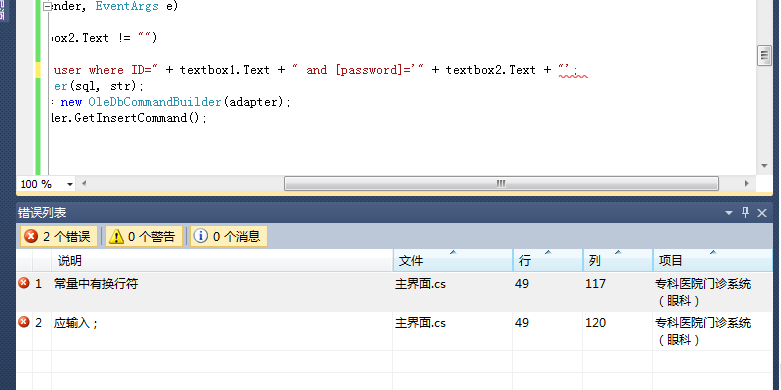Place cursor on OleDbCommandBuilder in code
The width and height of the screenshot is (781, 390).
click(154, 102)
